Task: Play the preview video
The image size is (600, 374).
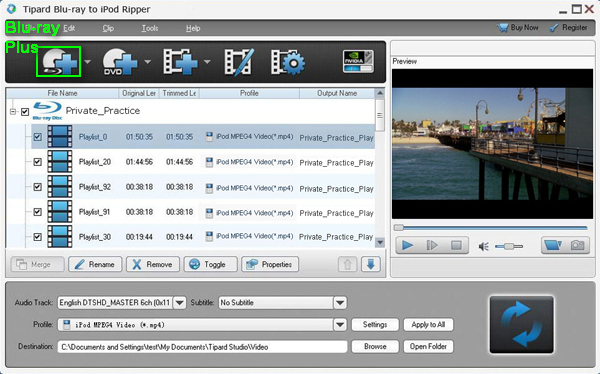Action: (408, 245)
